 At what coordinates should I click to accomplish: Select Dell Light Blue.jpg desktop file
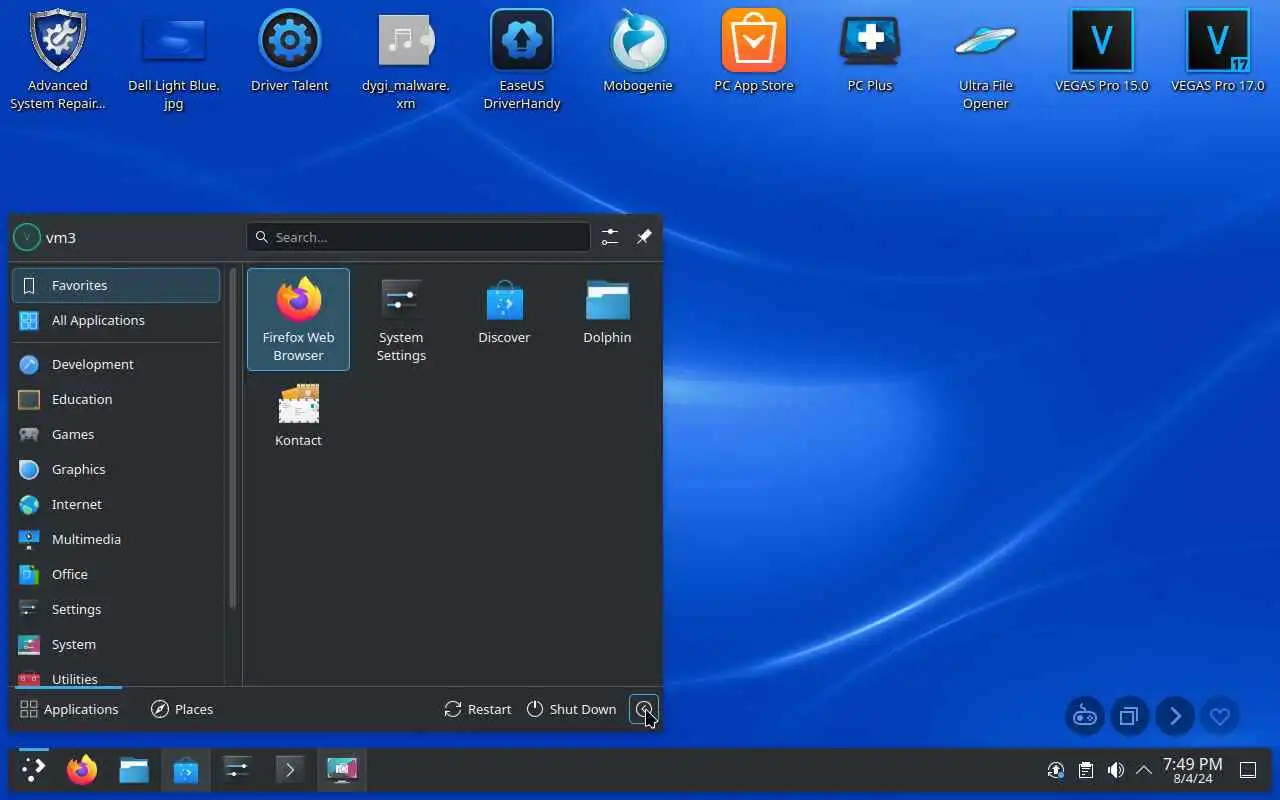[x=174, y=59]
